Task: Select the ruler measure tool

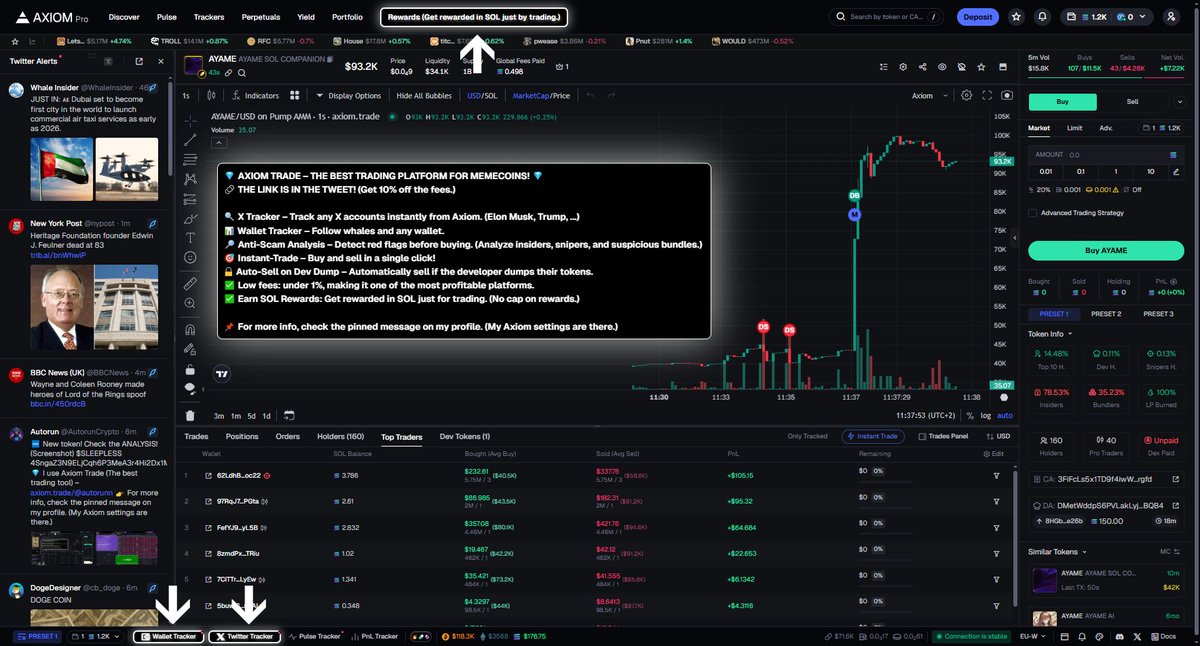Action: coord(190,284)
